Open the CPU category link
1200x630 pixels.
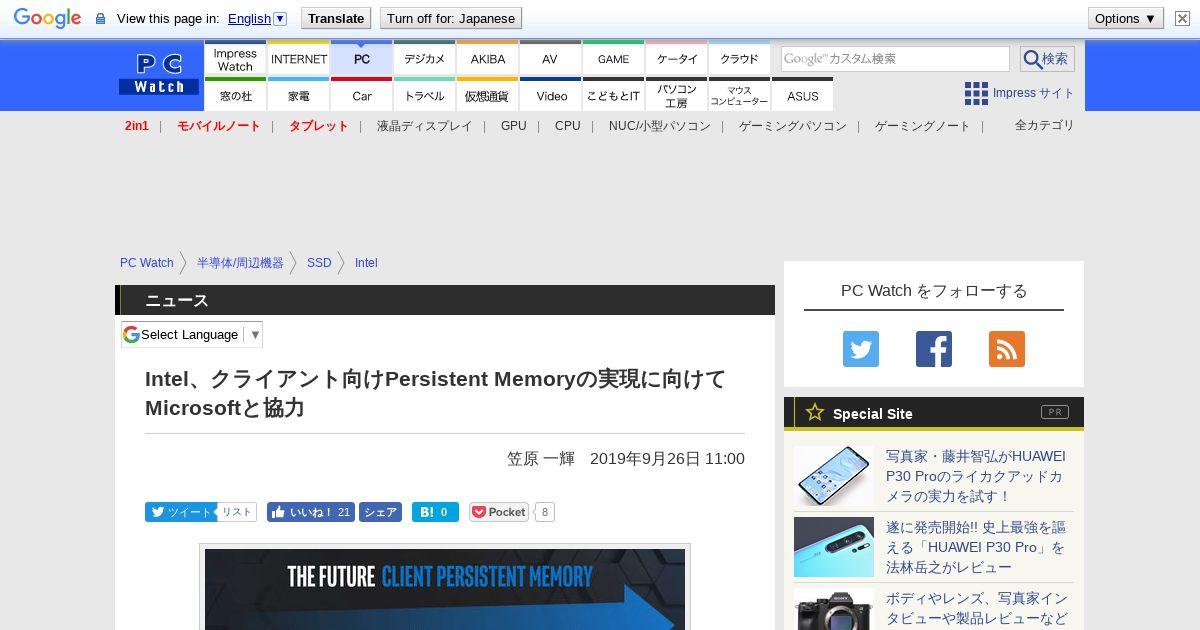tap(567, 126)
